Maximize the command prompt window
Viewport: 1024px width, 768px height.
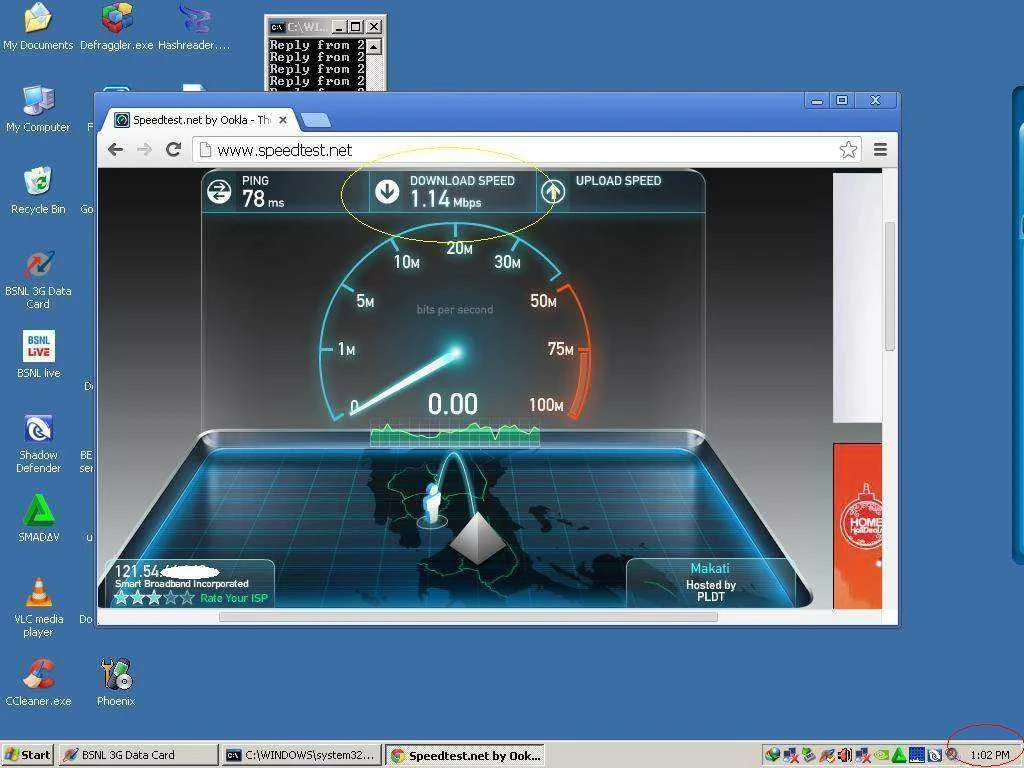(x=355, y=27)
